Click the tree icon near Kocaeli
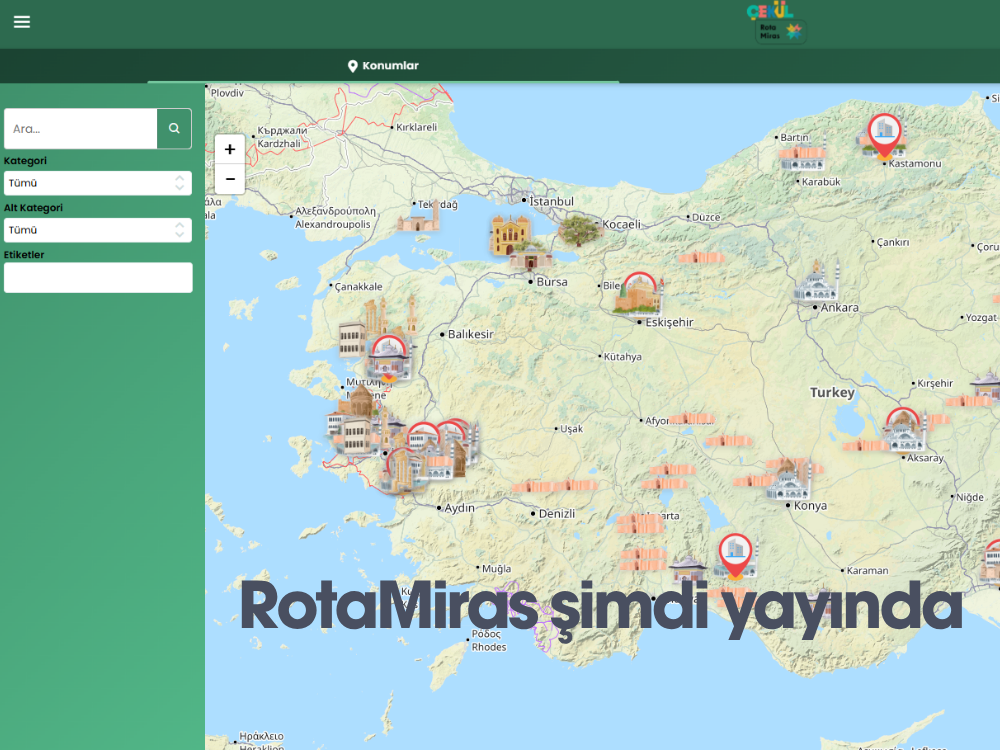The height and width of the screenshot is (750, 1000). point(578,231)
